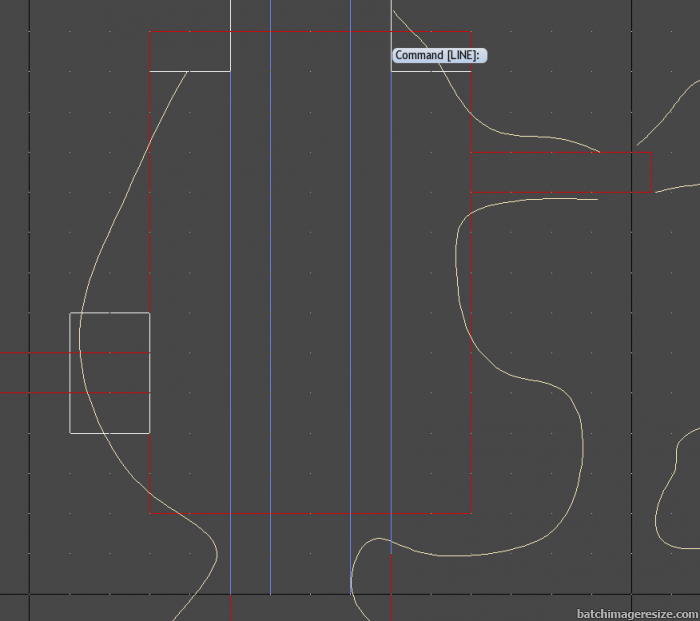Select upper red horizontal line crossing left rectangle
The image size is (700, 621).
coord(40,353)
